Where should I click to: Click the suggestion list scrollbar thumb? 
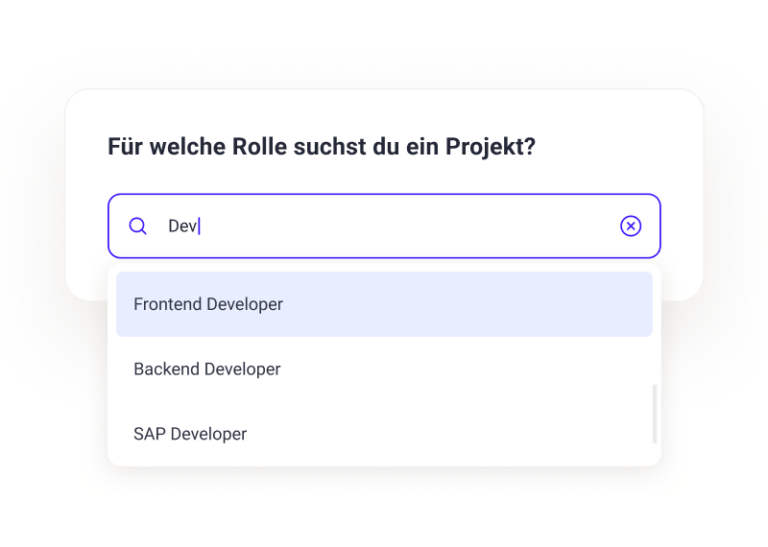coord(654,414)
